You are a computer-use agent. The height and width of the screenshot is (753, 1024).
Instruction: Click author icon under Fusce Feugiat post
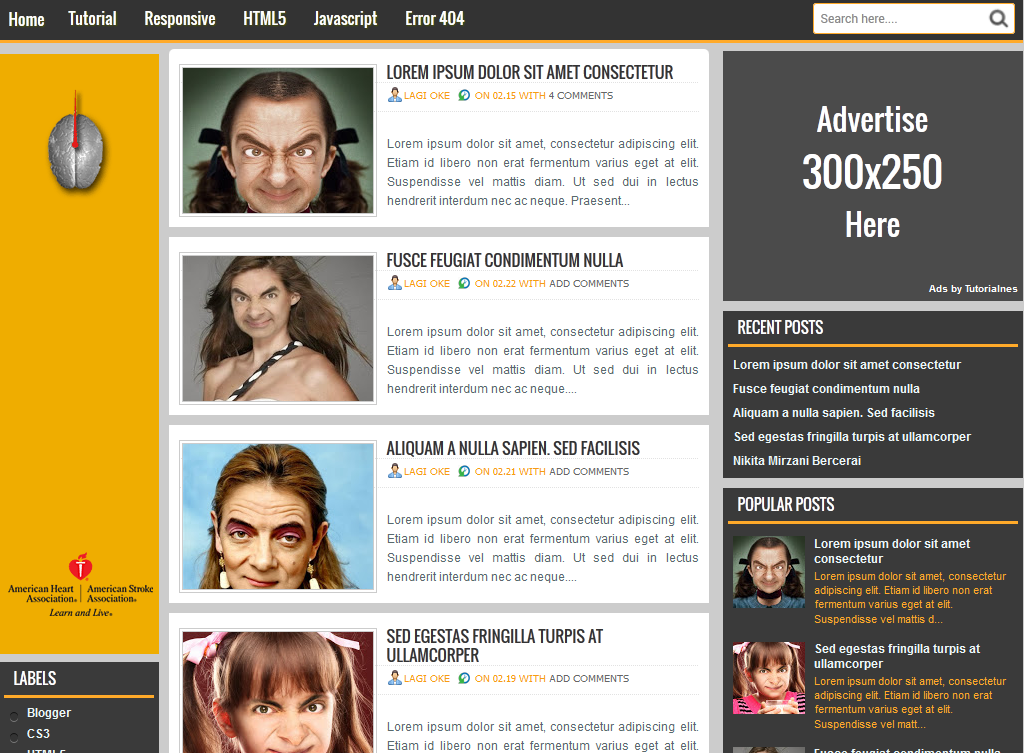coord(394,283)
